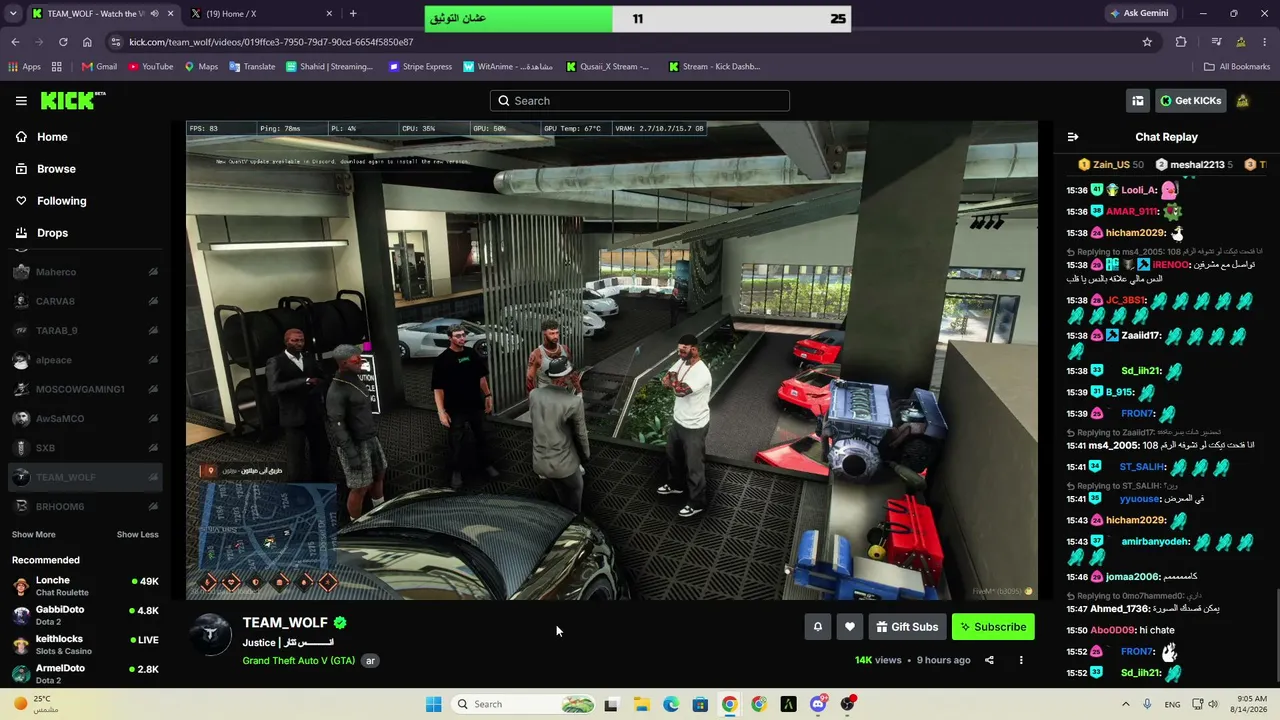This screenshot has width=1280, height=720.
Task: Select the TEAM_WOLF Kick tab
Action: point(102,14)
